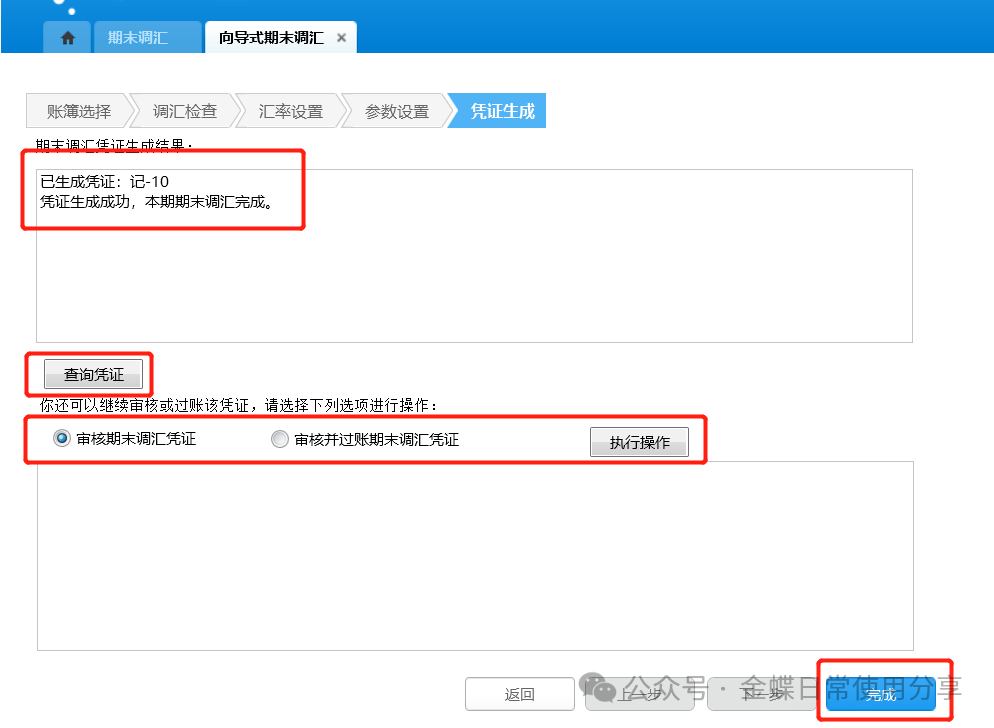Click the 返回 button
This screenshot has height=728, width=994.
[x=519, y=694]
